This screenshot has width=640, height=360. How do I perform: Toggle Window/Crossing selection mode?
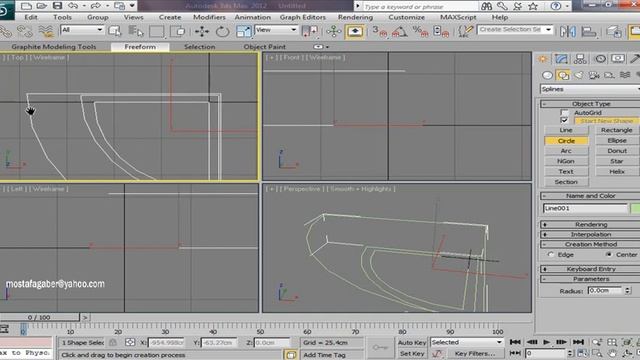point(177,31)
